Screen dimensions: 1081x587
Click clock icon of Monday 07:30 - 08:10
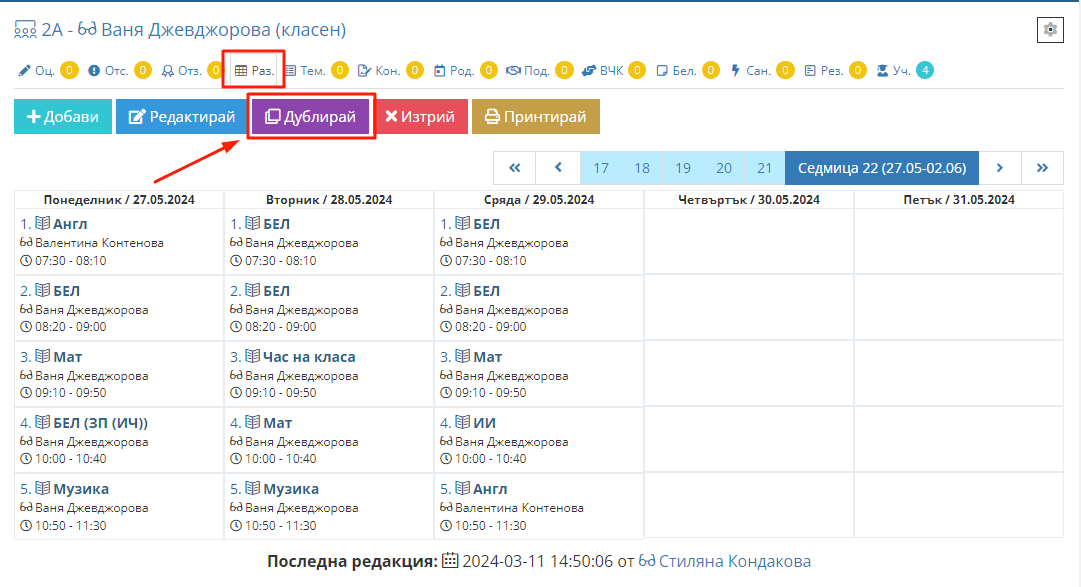point(26,261)
